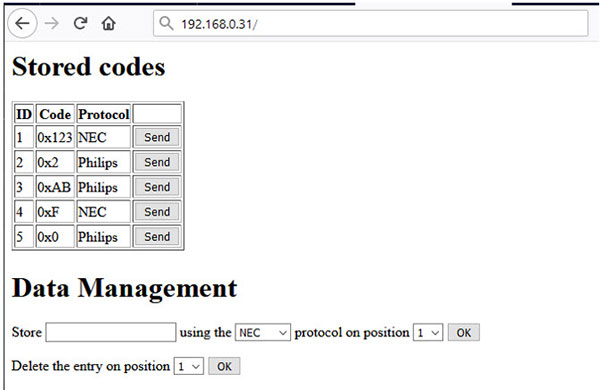Click the Philips protocol cell in row 5
This screenshot has width=600, height=390.
coord(104,237)
